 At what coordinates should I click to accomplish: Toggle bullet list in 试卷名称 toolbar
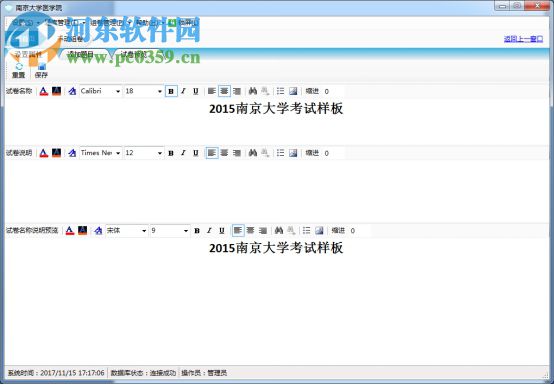(x=281, y=91)
